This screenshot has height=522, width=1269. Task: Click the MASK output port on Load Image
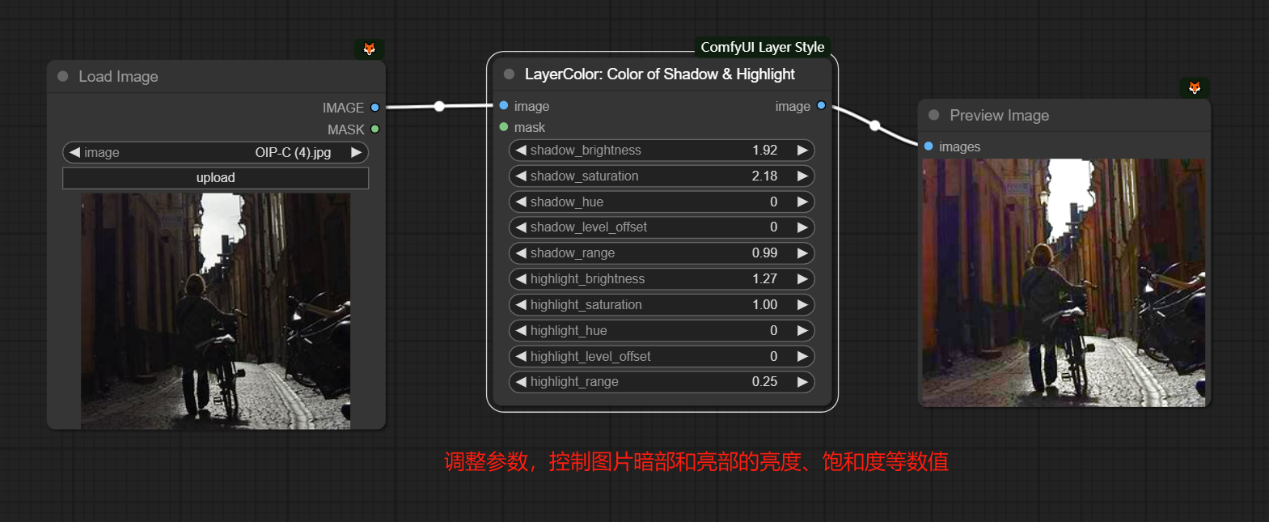375,129
